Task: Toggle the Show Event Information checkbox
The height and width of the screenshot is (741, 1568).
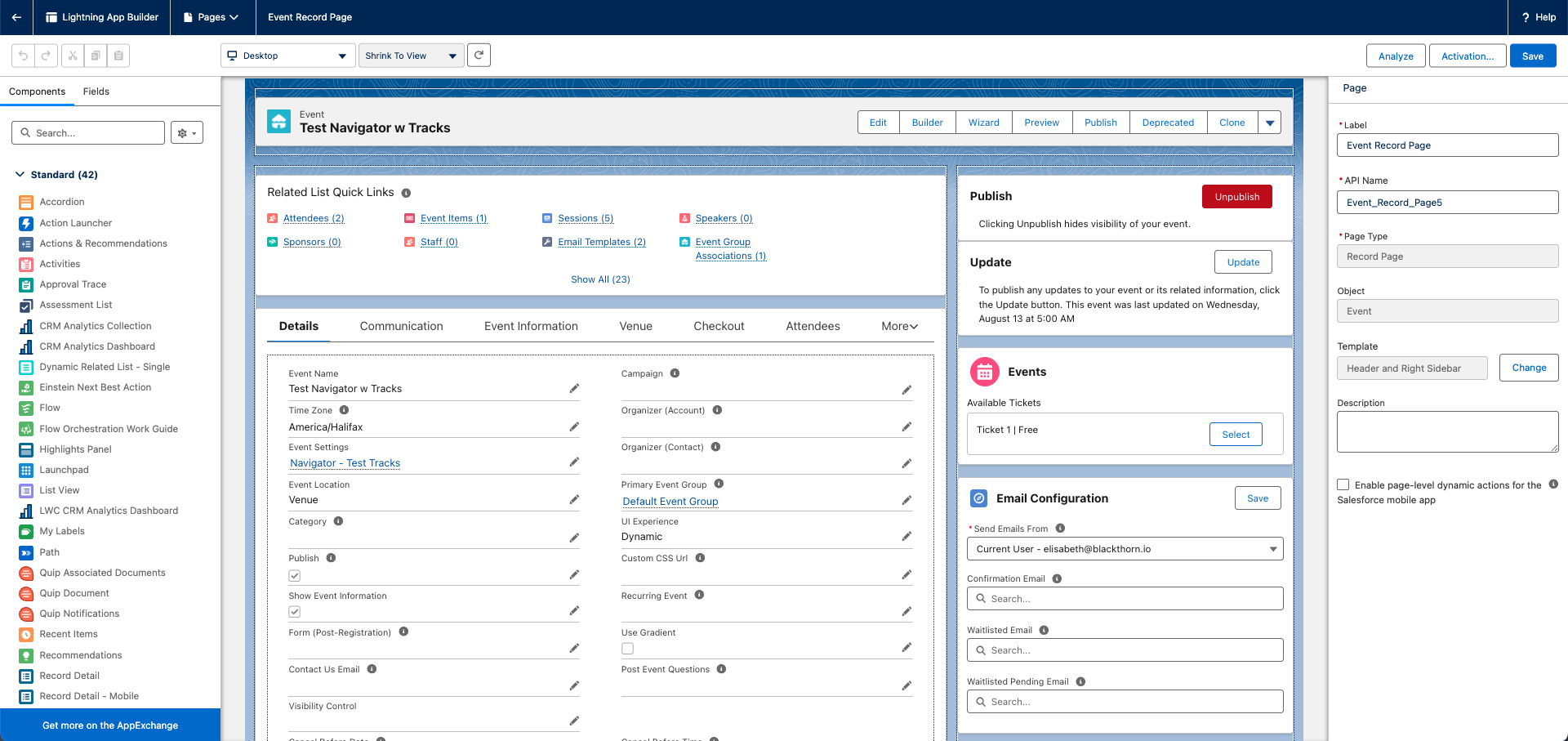Action: 295,612
